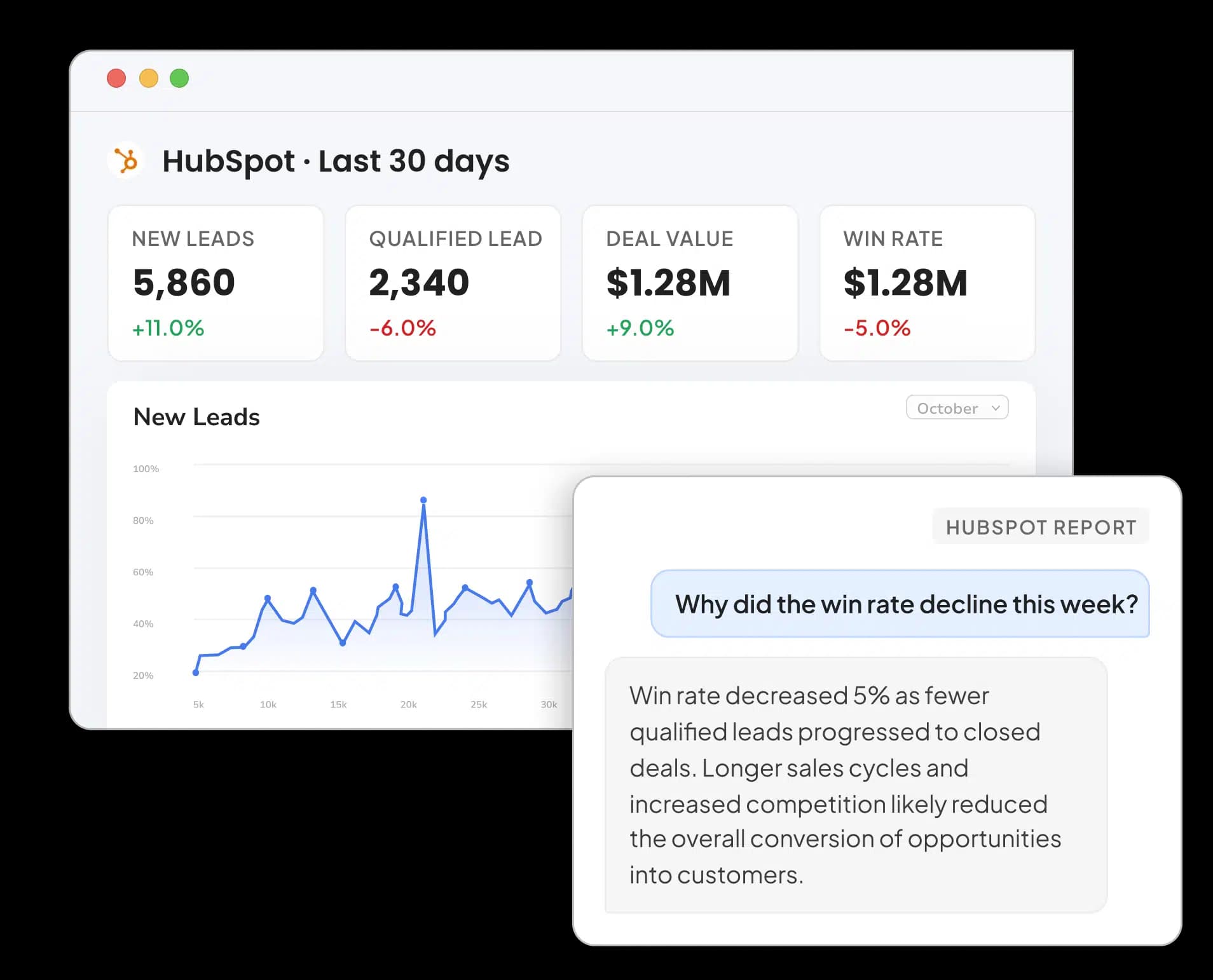Image resolution: width=1213 pixels, height=980 pixels.
Task: Click the New Leads chart title
Action: [196, 417]
